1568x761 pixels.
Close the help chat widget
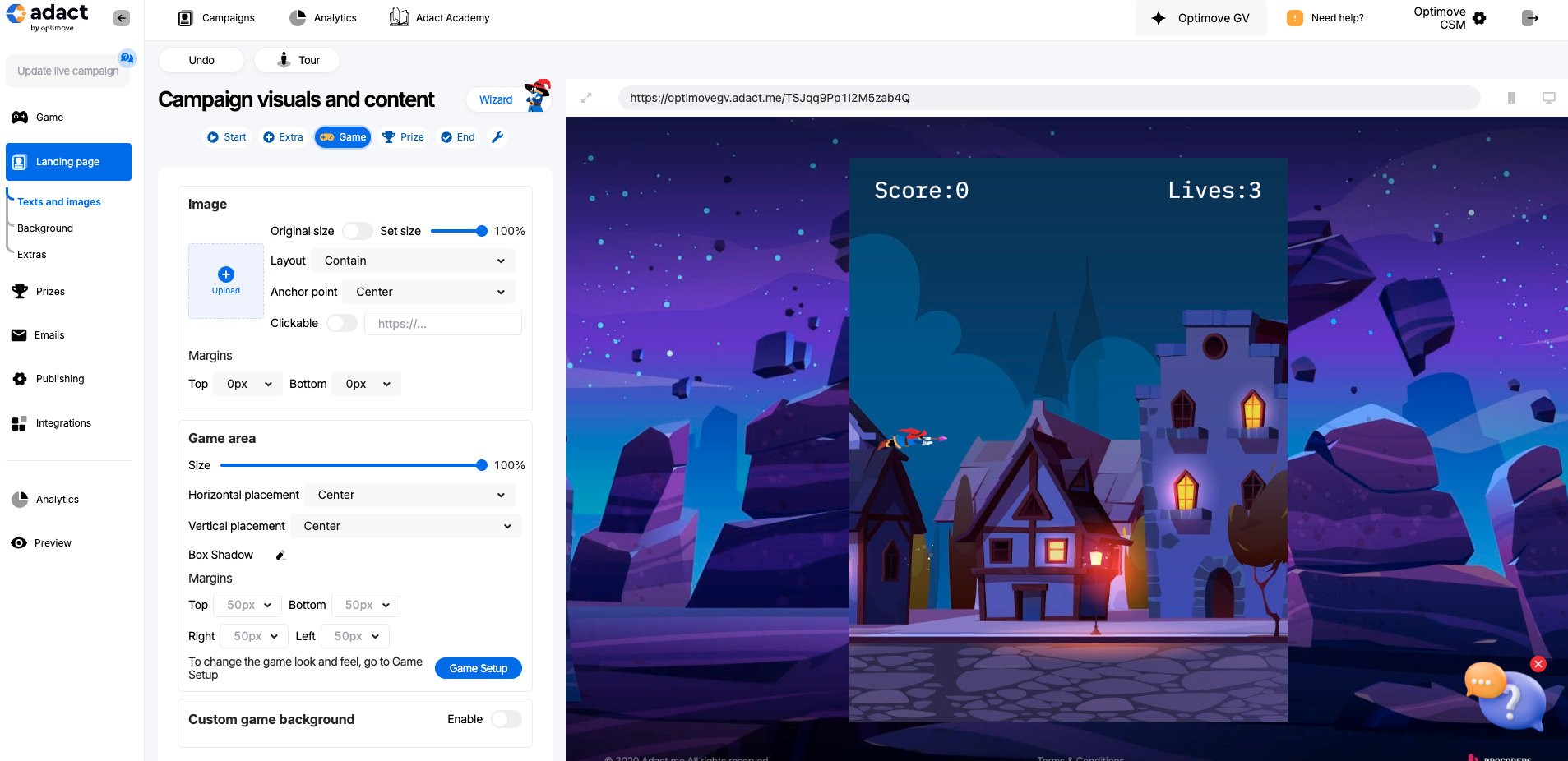pyautogui.click(x=1538, y=664)
